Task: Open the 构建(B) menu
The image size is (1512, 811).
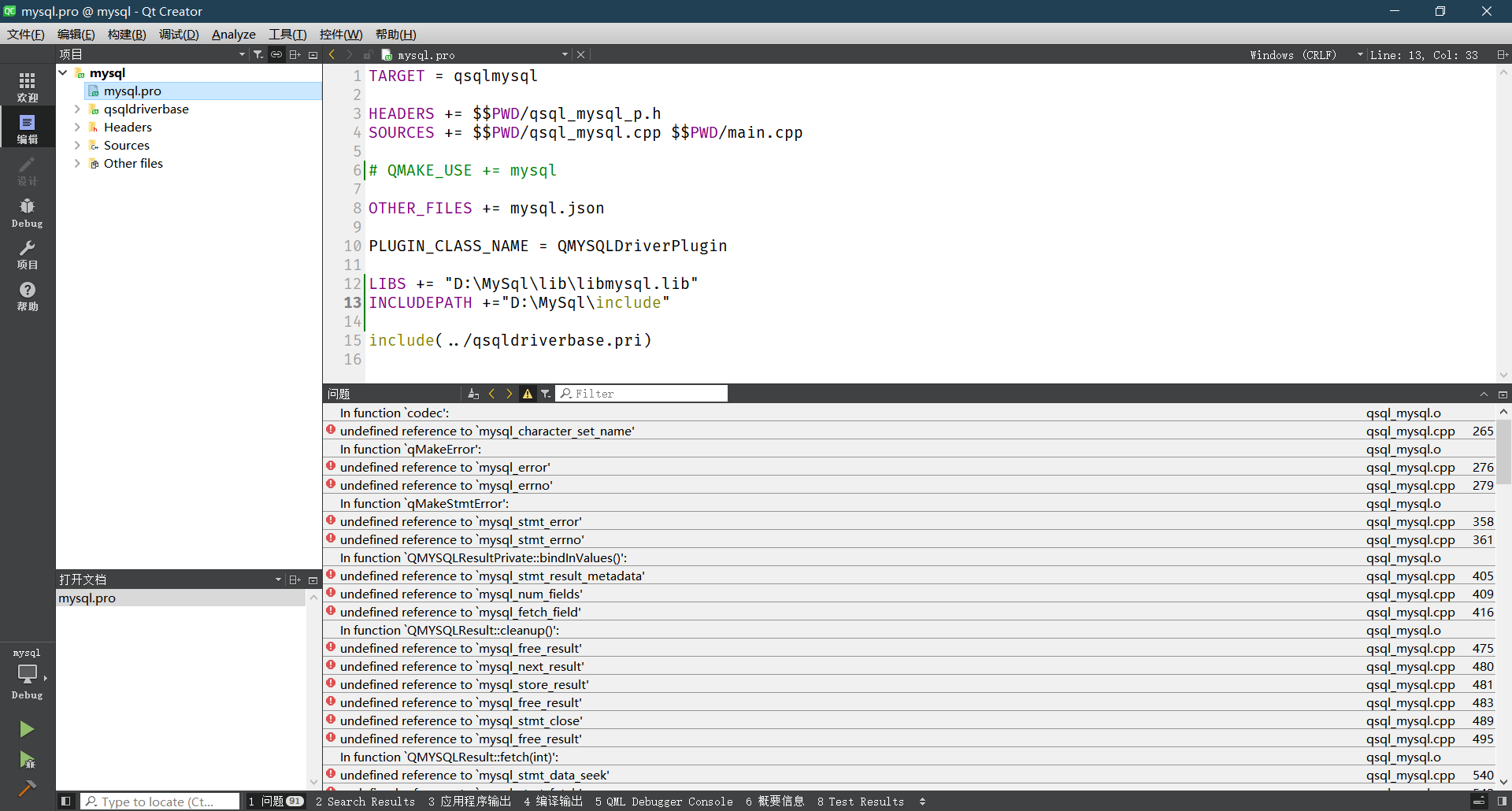Action: coord(127,34)
